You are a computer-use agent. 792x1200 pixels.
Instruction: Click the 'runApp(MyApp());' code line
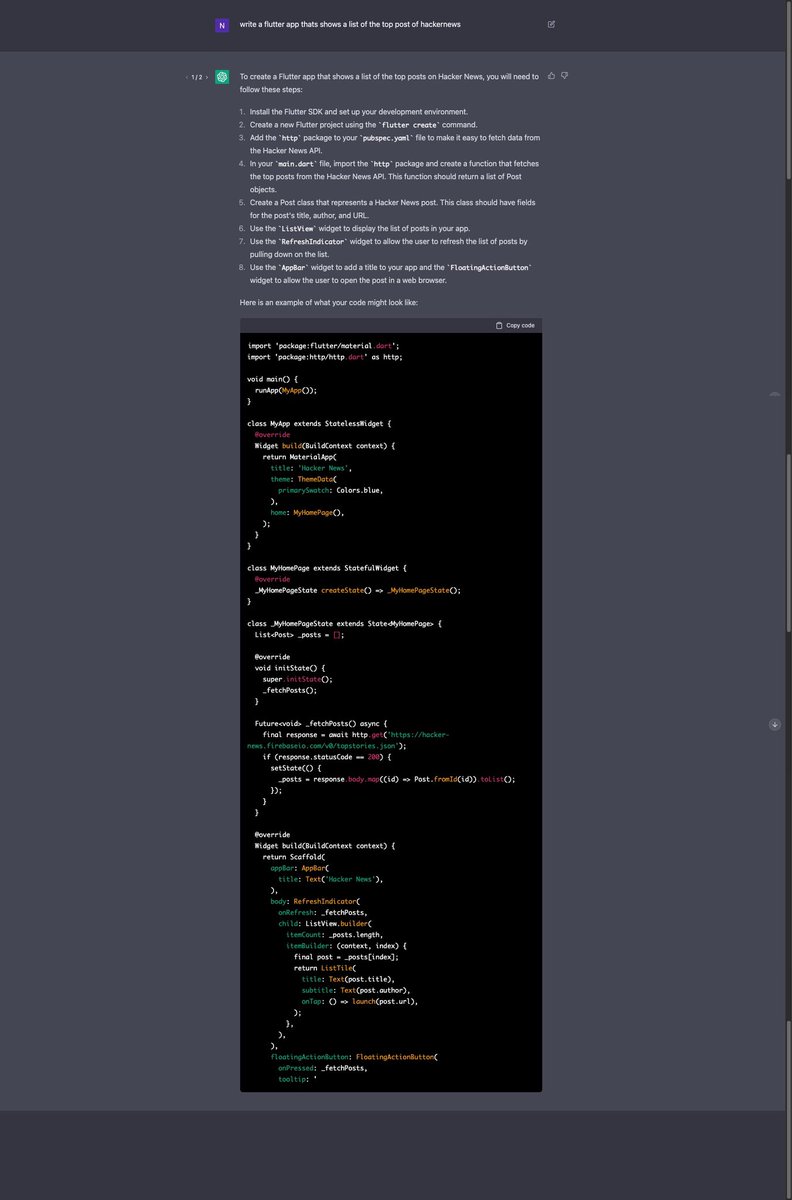(x=286, y=390)
